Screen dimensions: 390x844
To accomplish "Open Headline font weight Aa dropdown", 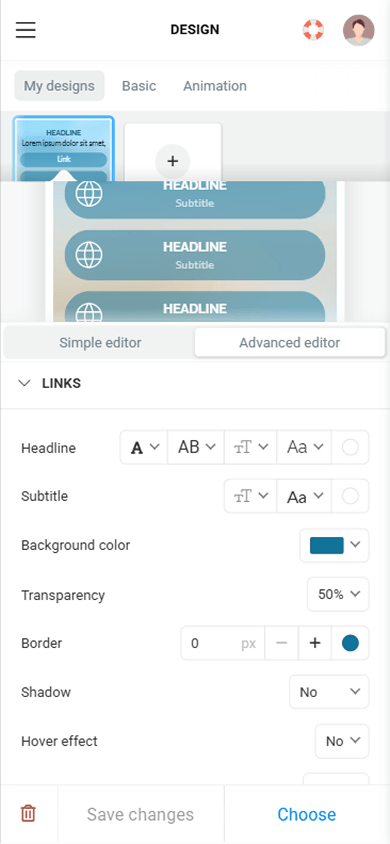I will tap(304, 447).
